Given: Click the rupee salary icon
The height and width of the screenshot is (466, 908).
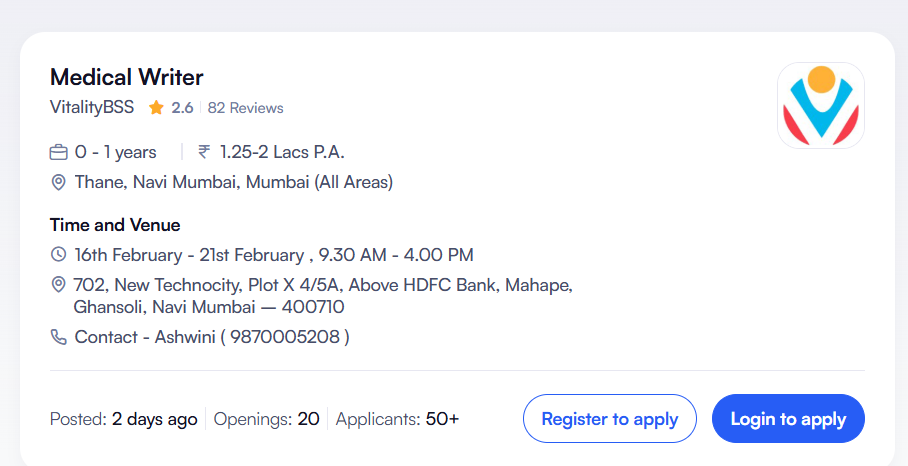Looking at the screenshot, I should (204, 152).
